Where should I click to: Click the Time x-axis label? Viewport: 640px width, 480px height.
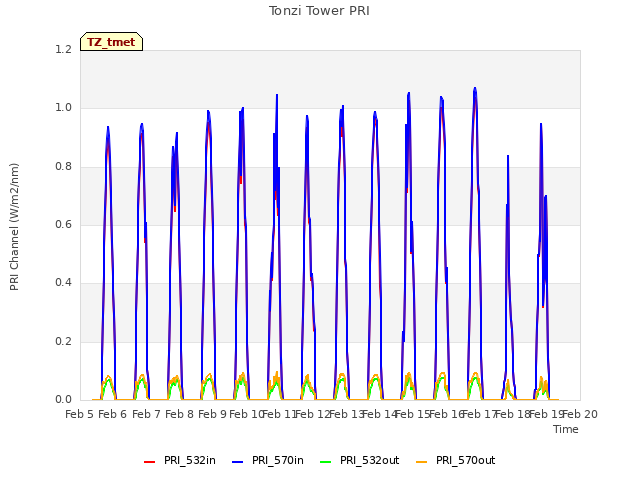(566, 429)
